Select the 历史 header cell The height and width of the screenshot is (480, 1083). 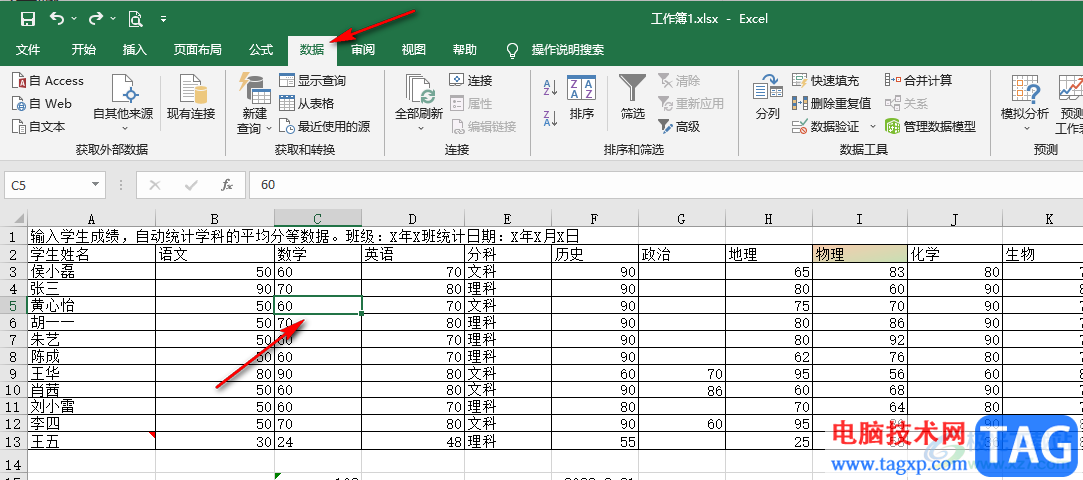pyautogui.click(x=595, y=254)
